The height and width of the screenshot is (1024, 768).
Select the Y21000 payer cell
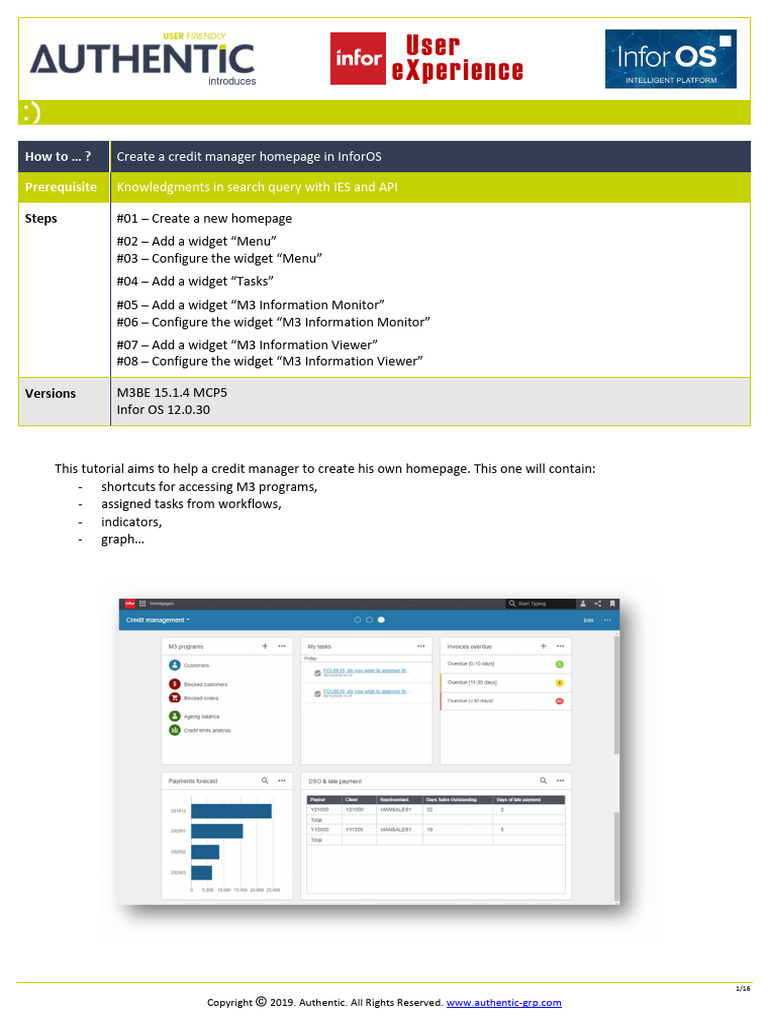[x=324, y=810]
